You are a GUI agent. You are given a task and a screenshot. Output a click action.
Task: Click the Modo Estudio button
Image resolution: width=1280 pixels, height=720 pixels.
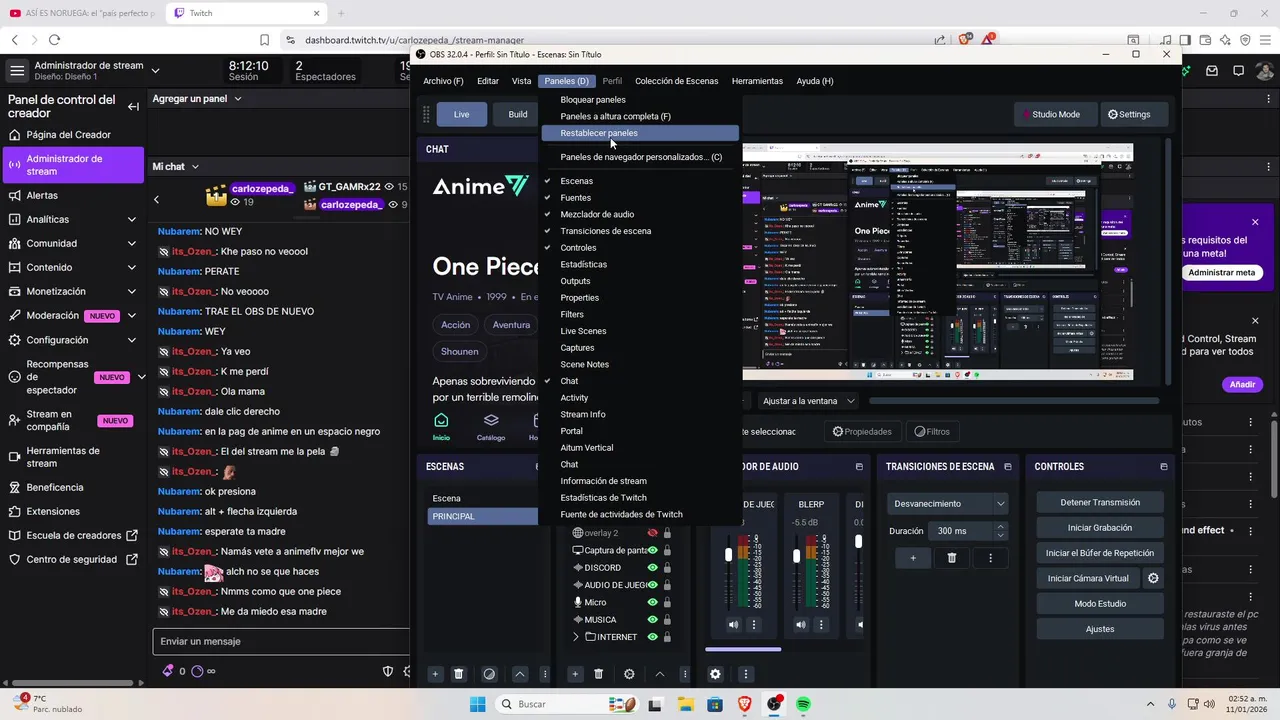pyautogui.click(x=1099, y=603)
